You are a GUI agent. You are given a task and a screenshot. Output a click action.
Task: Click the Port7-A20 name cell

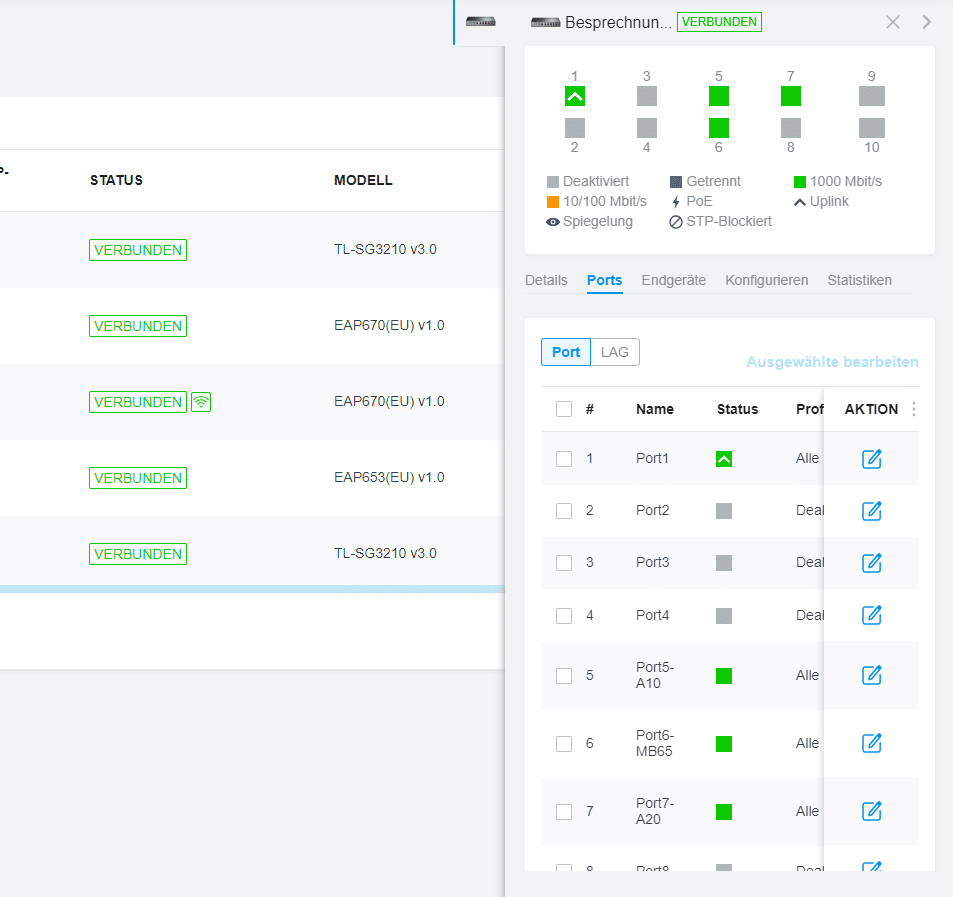tap(655, 811)
